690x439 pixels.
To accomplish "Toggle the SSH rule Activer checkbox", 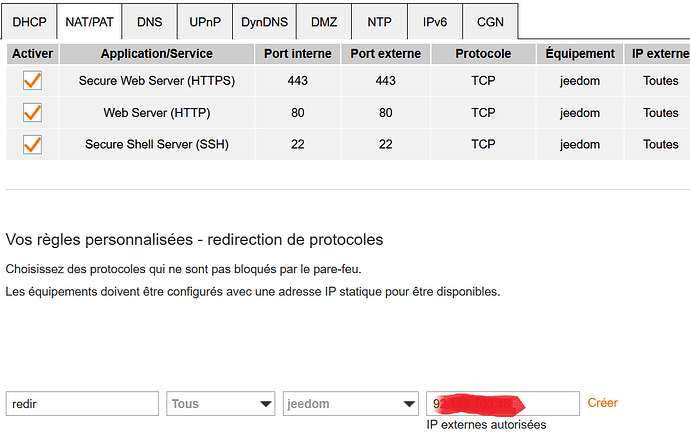I will [31, 145].
